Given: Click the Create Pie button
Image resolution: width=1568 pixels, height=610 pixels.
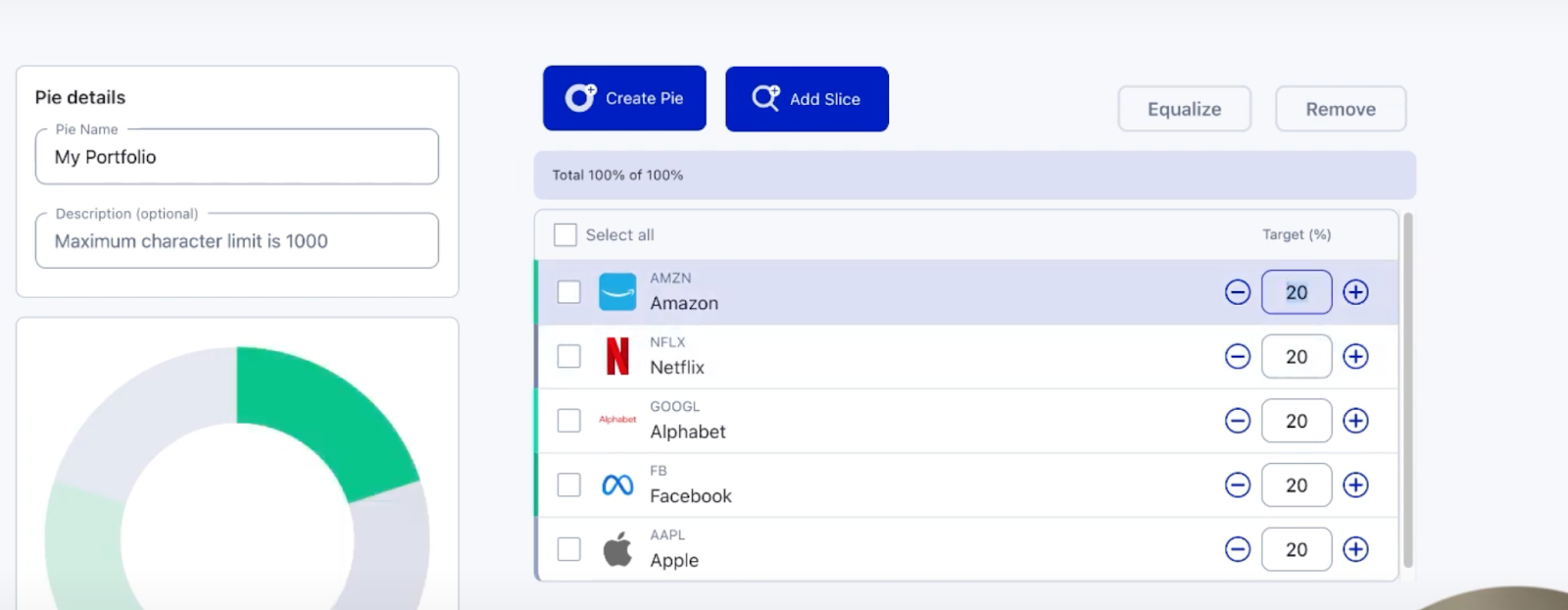Looking at the screenshot, I should tap(624, 98).
